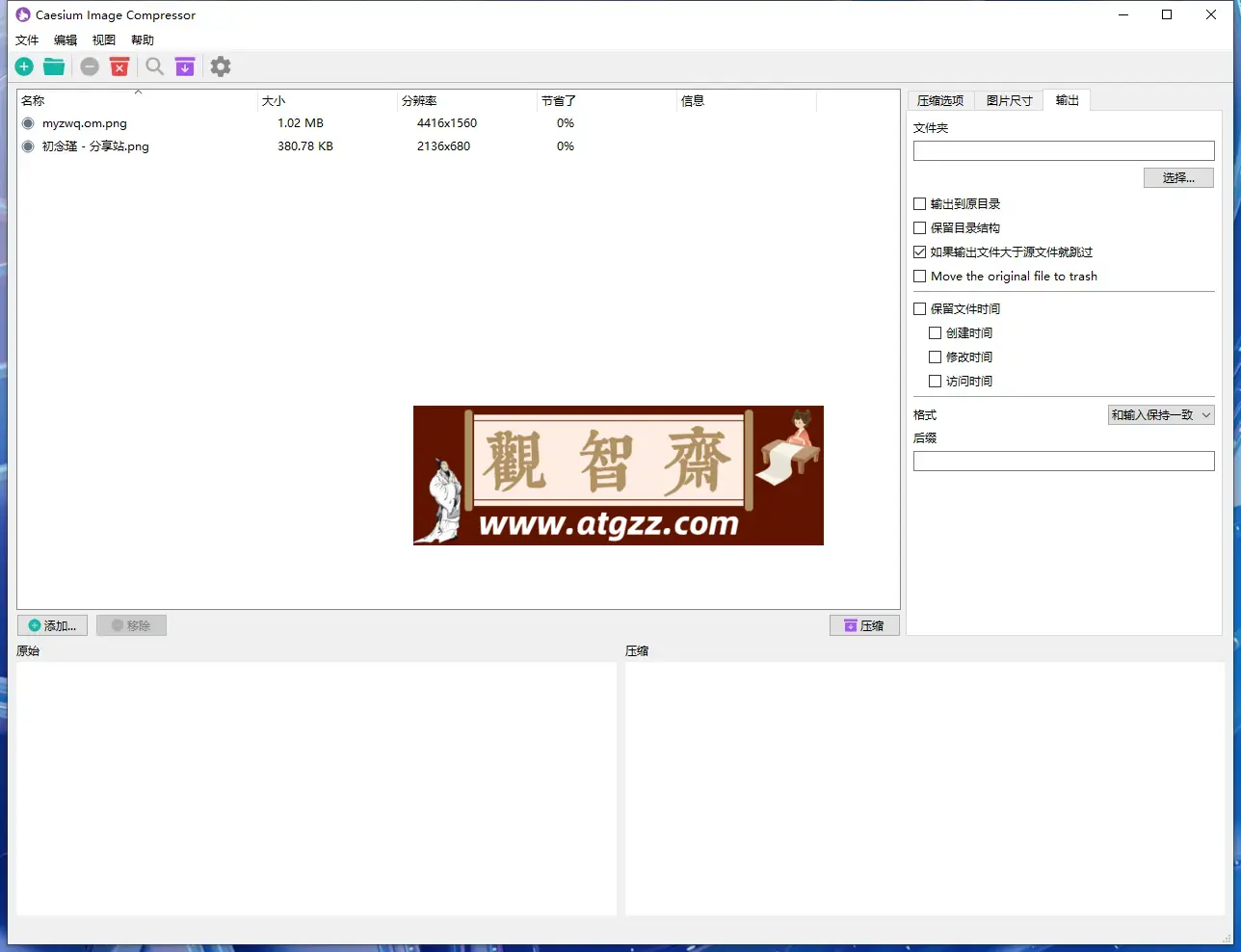Sort by the 名称 column header
Viewport: 1241px width, 952px height.
click(x=138, y=101)
